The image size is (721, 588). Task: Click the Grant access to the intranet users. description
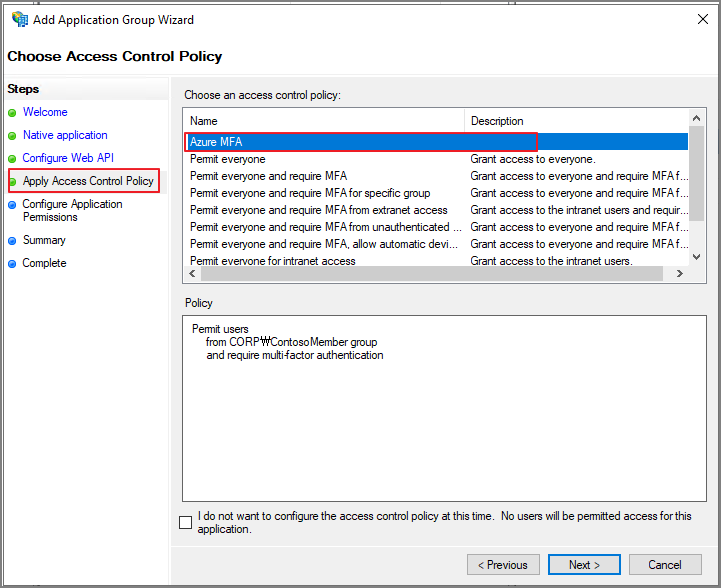[551, 261]
